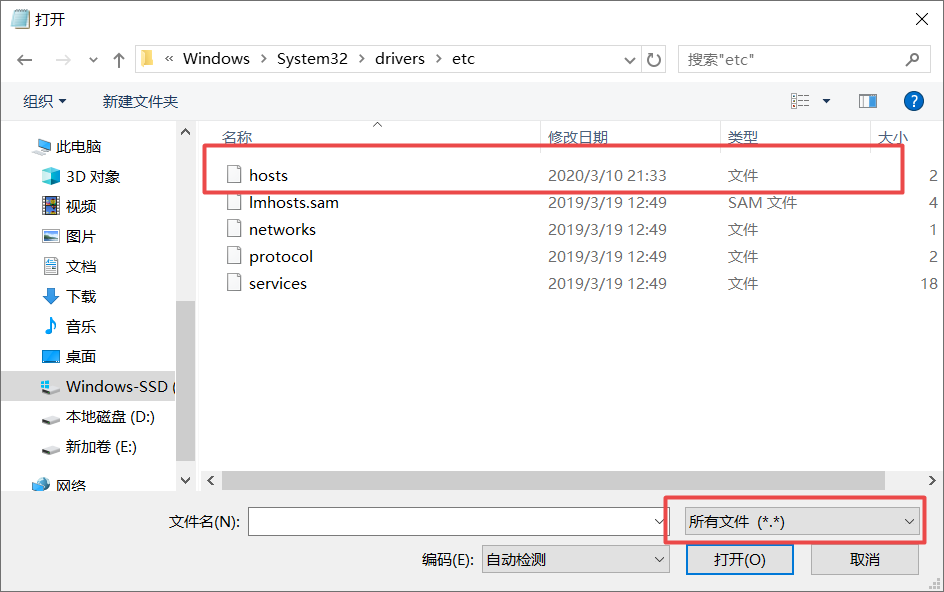Expand the address bar history dropdown
944x592 pixels.
point(630,60)
